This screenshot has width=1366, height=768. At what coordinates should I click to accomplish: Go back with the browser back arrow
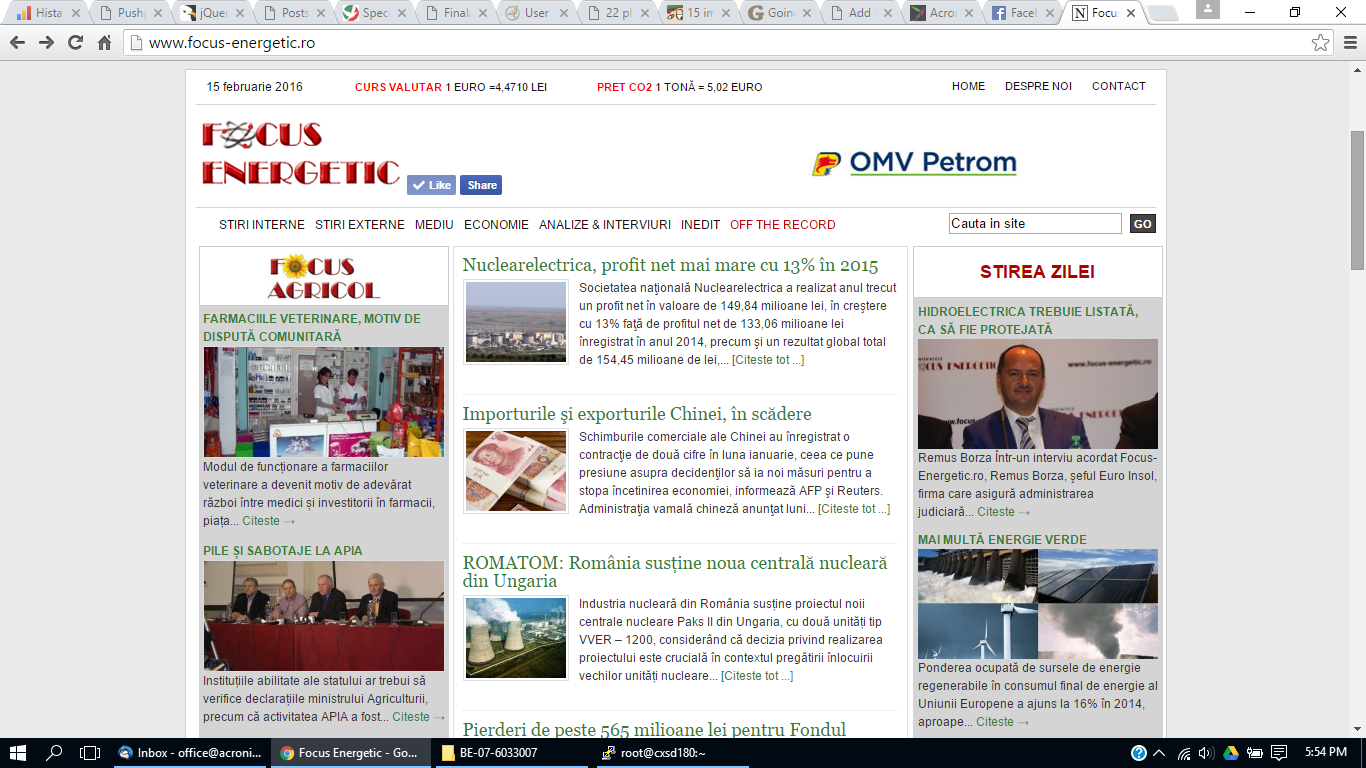pos(17,43)
